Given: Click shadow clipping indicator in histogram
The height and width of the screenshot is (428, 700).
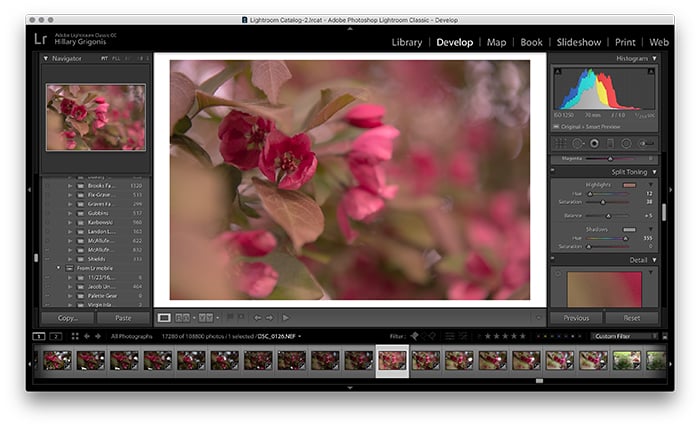Looking at the screenshot, I should (558, 71).
